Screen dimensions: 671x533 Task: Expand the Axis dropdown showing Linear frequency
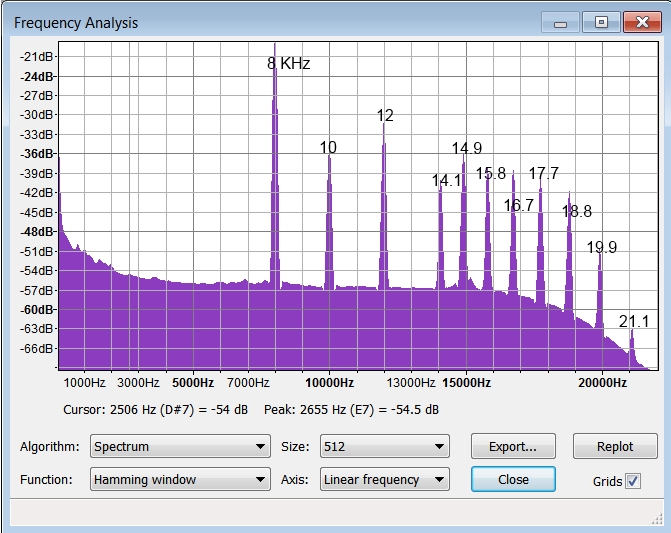(384, 480)
